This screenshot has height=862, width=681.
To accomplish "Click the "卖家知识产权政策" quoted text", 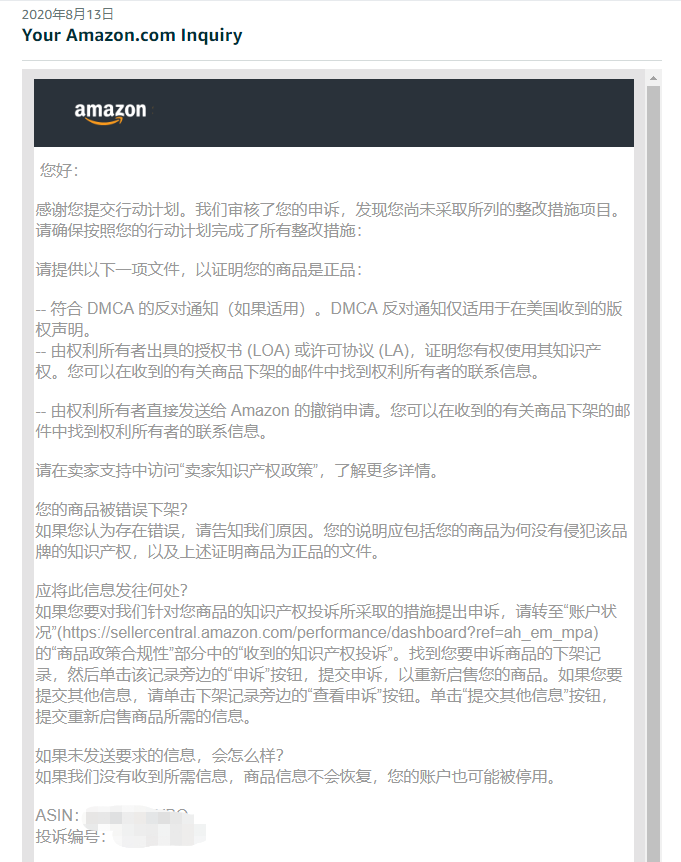I will tap(249, 471).
